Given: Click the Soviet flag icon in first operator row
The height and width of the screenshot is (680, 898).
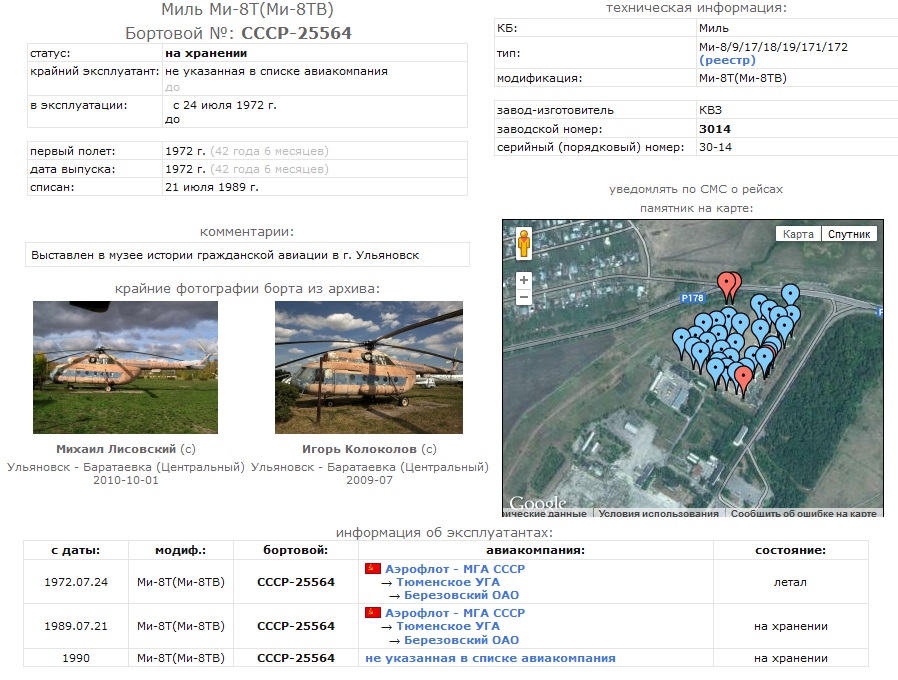Looking at the screenshot, I should (x=372, y=569).
